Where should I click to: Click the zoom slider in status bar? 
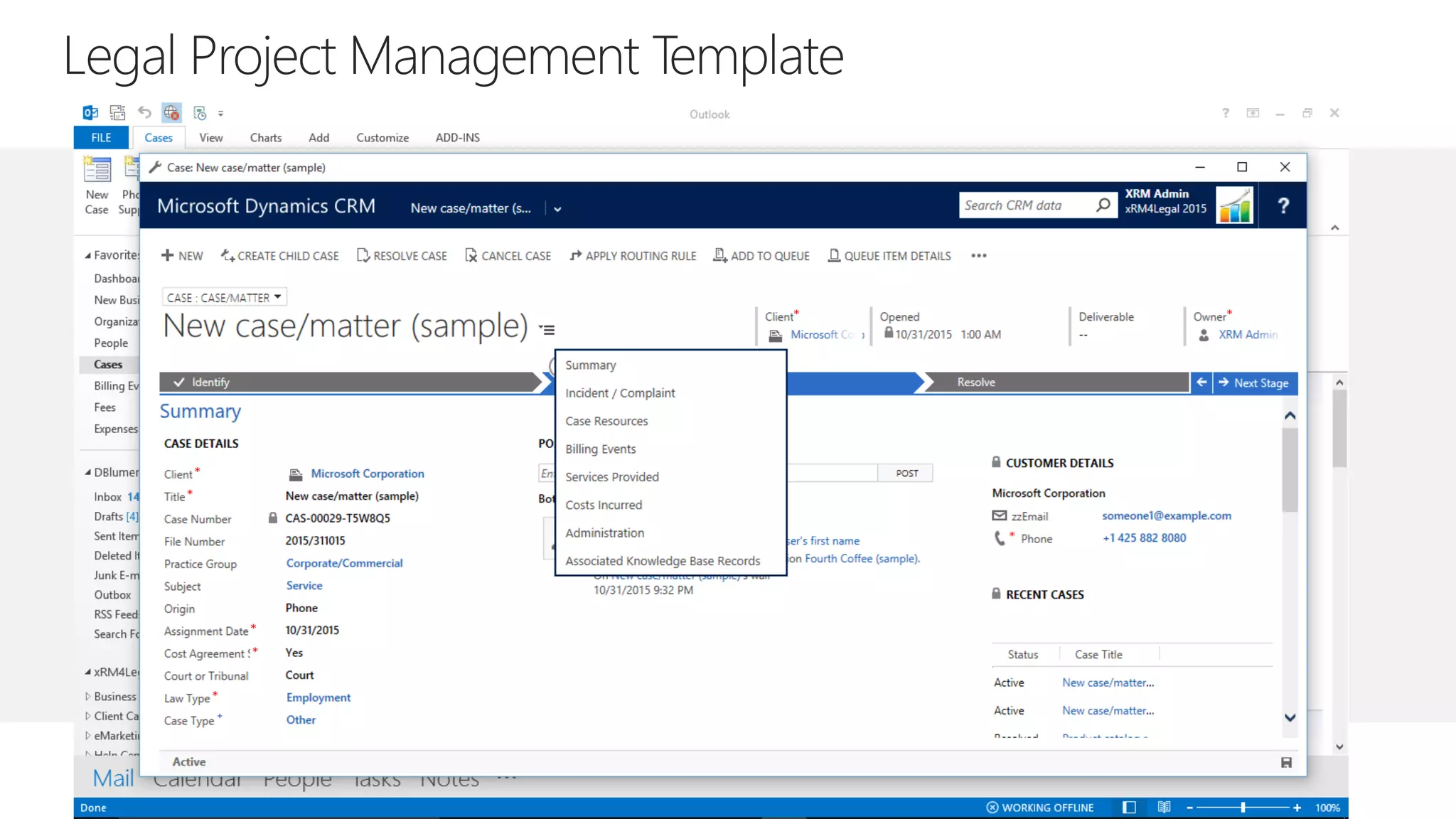pos(1243,808)
